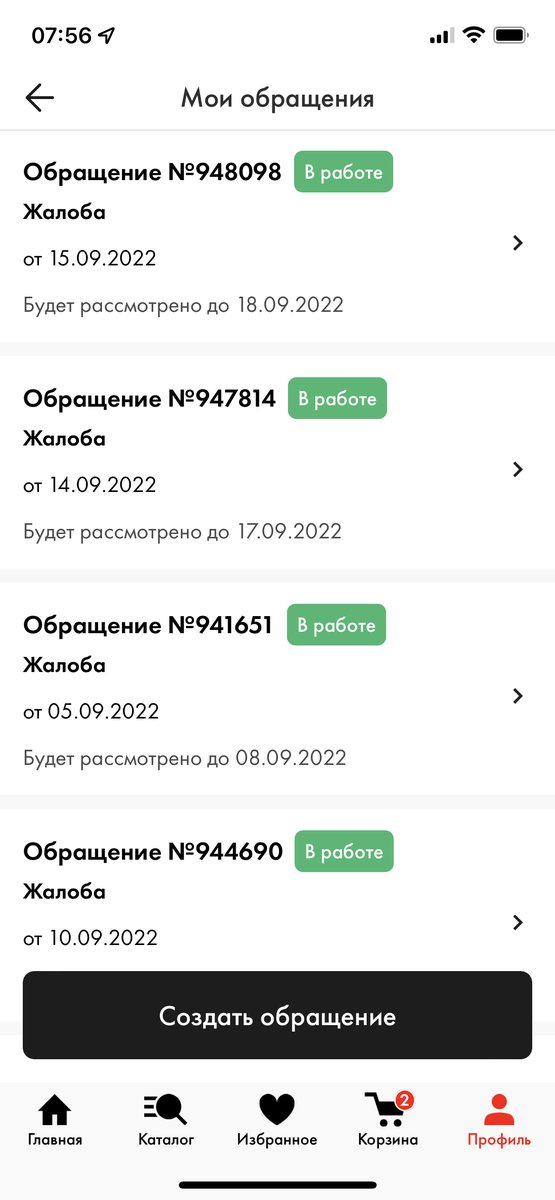
Task: Tap В работе badge on №947814
Action: 338,398
